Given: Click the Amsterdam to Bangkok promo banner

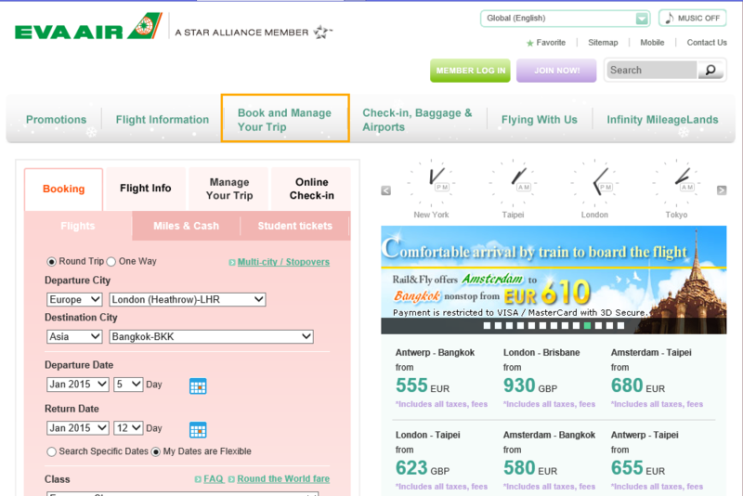Looking at the screenshot, I should click(553, 280).
